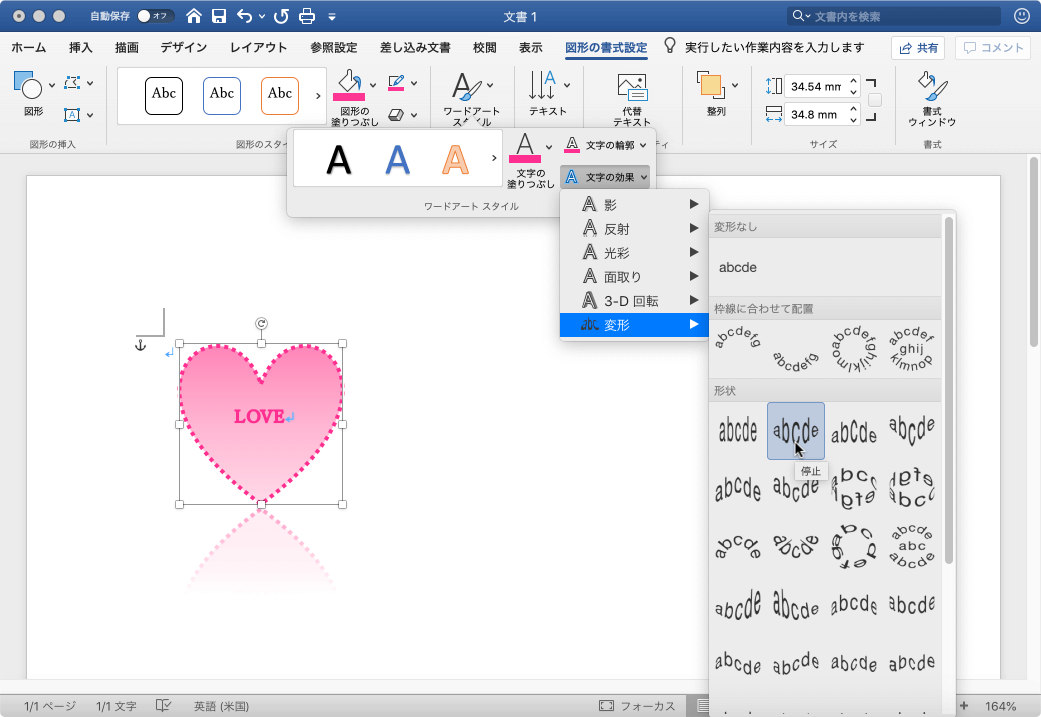This screenshot has height=717, width=1041.
Task: Click the rotate handle above the heart
Action: tap(262, 323)
